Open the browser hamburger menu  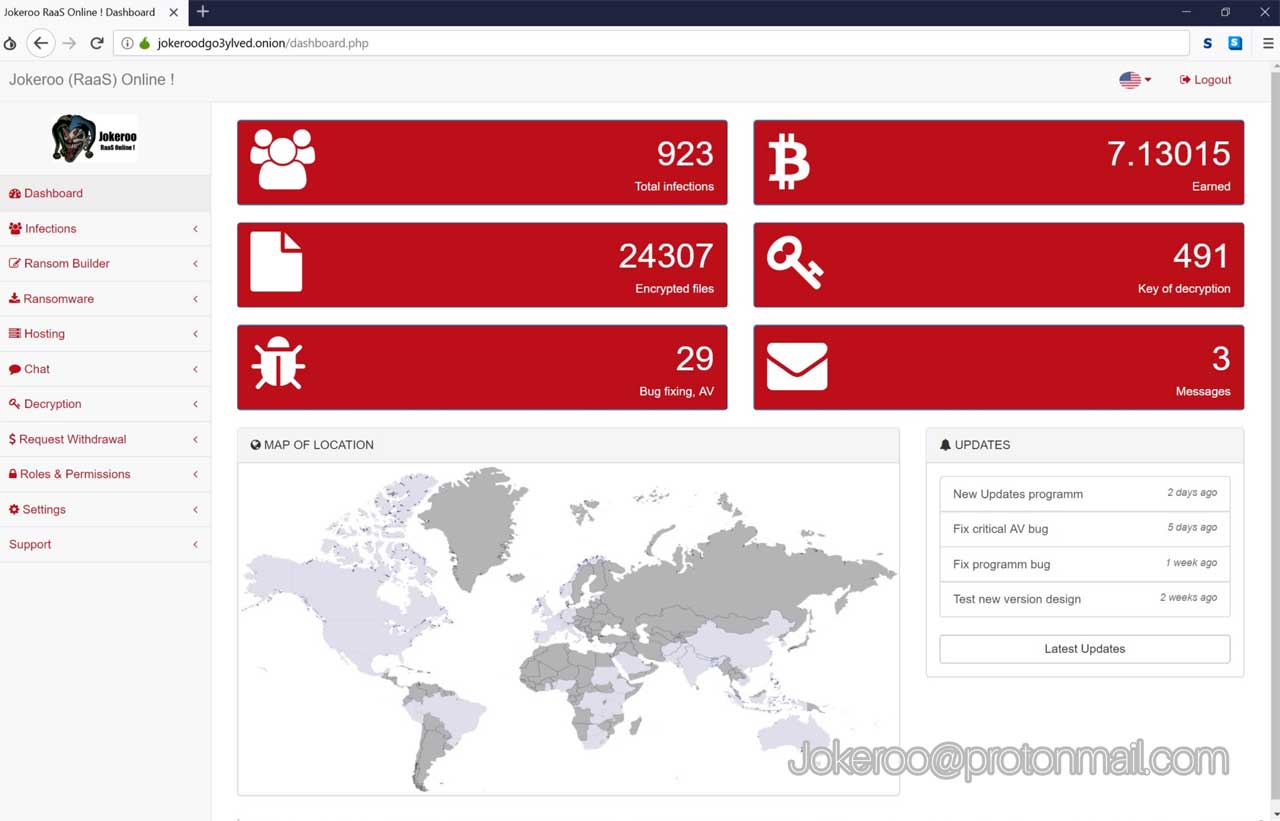[1268, 43]
